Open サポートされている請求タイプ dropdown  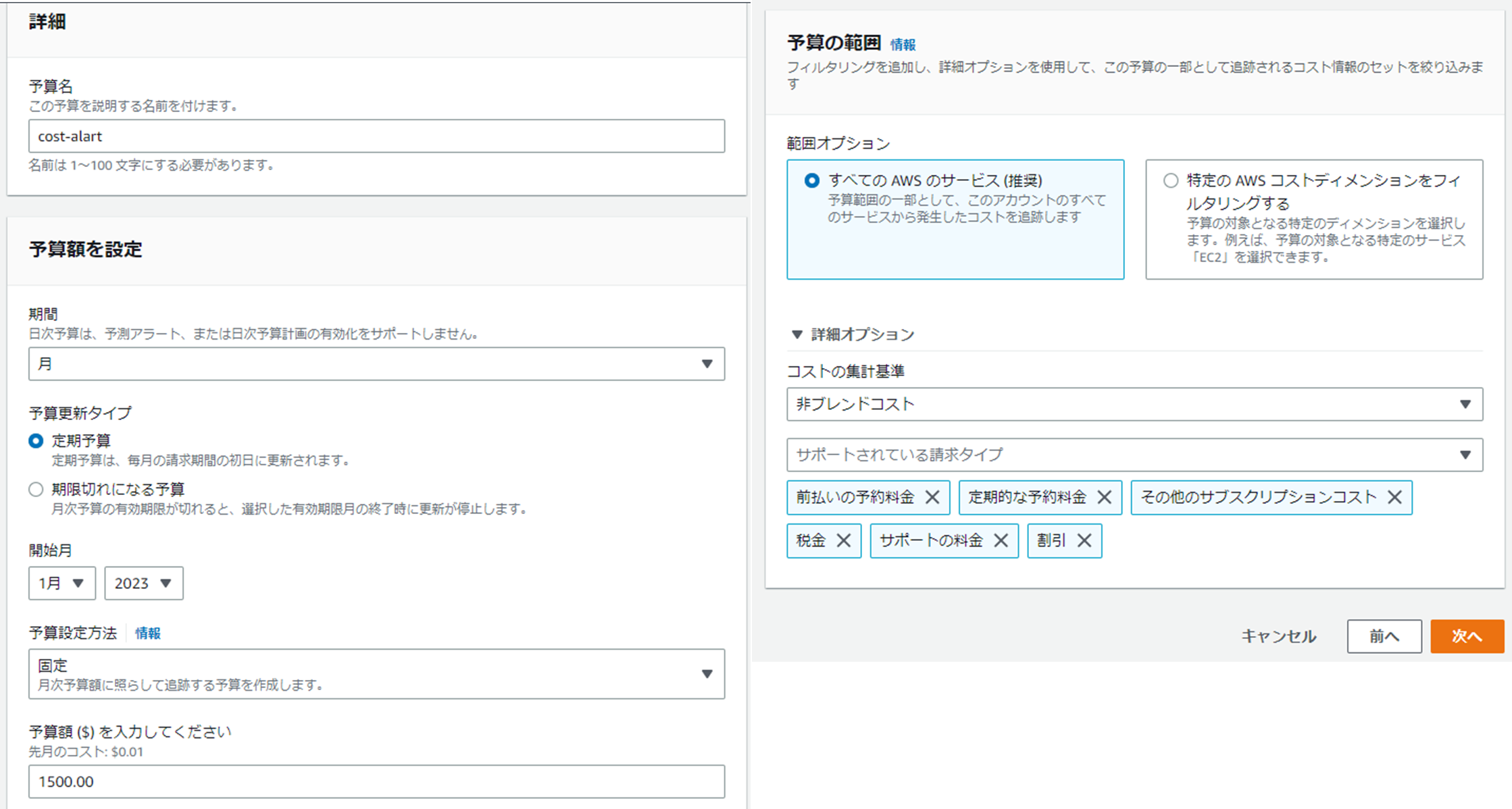pos(1134,455)
